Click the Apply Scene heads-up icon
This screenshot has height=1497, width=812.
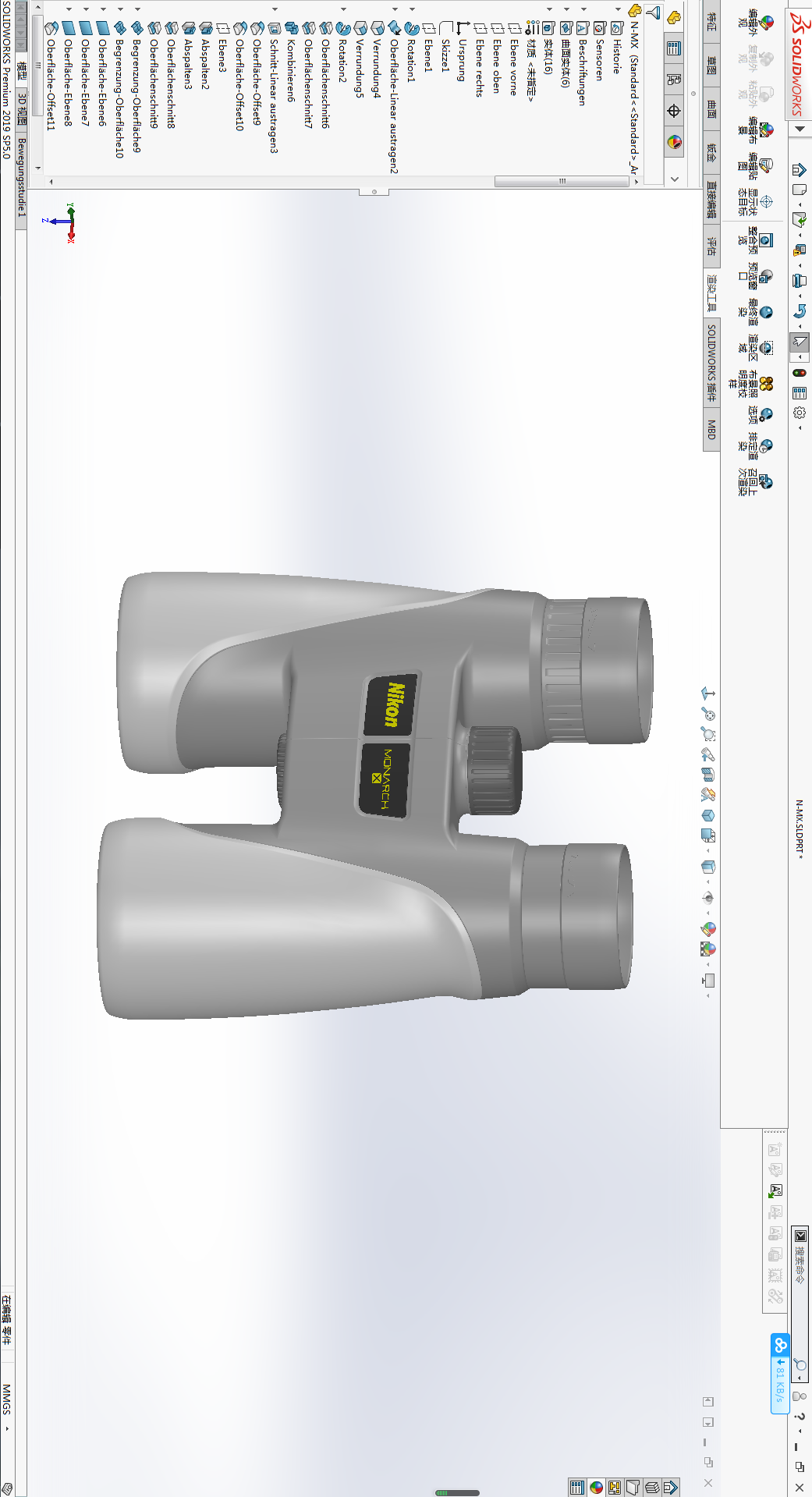(708, 949)
